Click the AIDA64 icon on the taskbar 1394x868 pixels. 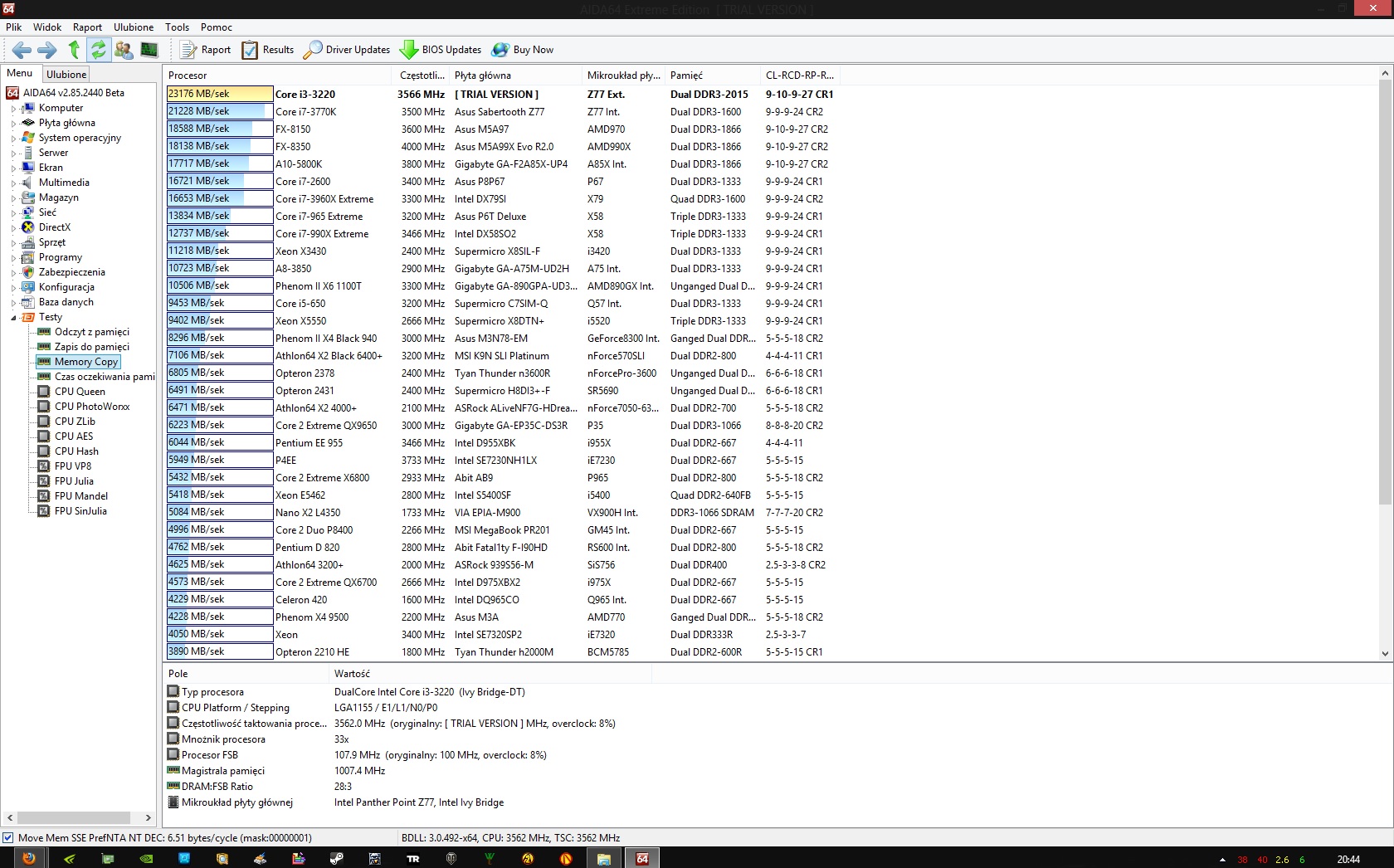(x=642, y=858)
